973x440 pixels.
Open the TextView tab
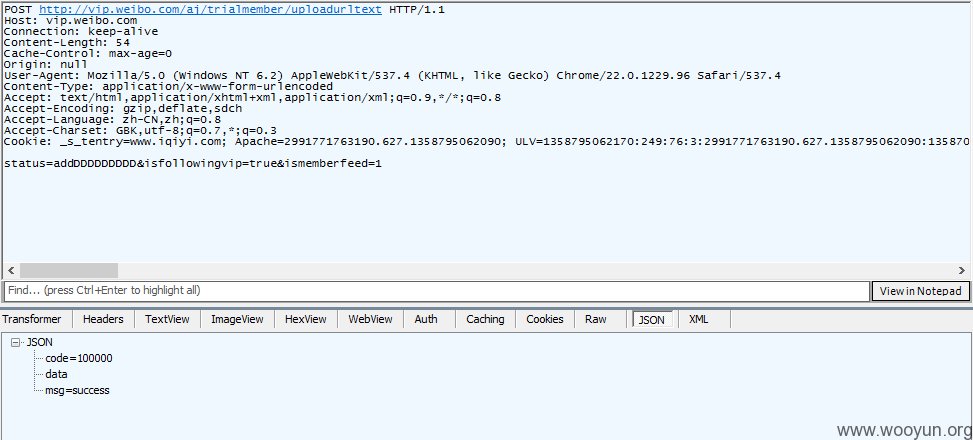click(x=167, y=319)
